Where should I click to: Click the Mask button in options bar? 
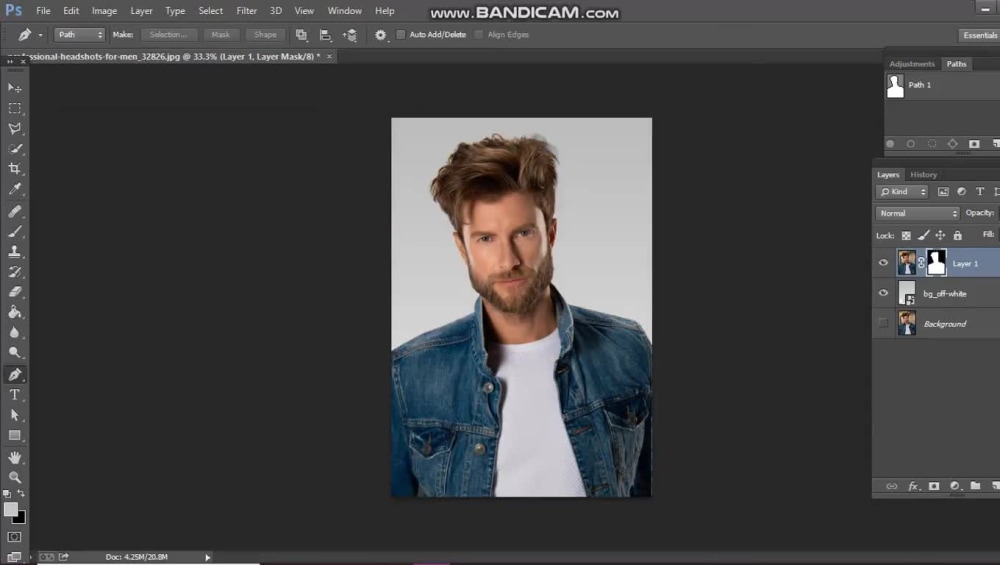point(221,34)
